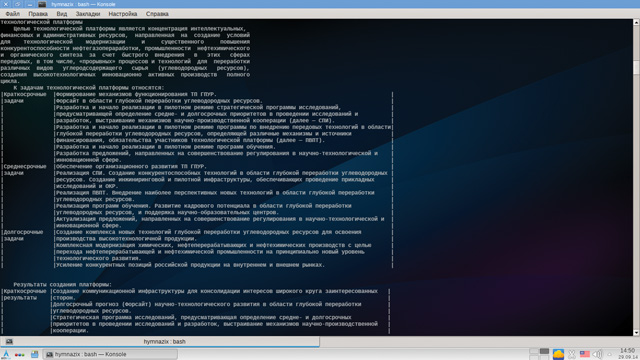Viewport: 640px width, 360px height.
Task: Open the file manager icon in taskbar
Action: (35, 354)
